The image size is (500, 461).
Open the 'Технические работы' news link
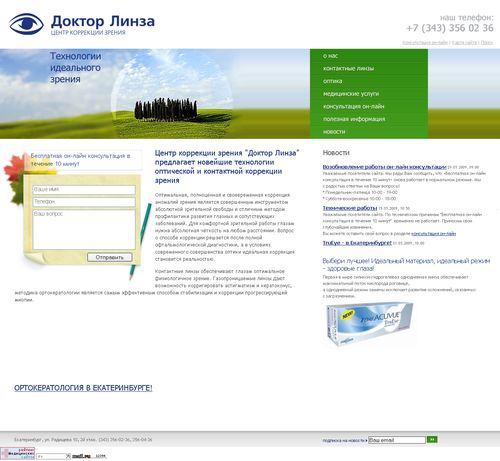[x=350, y=208]
